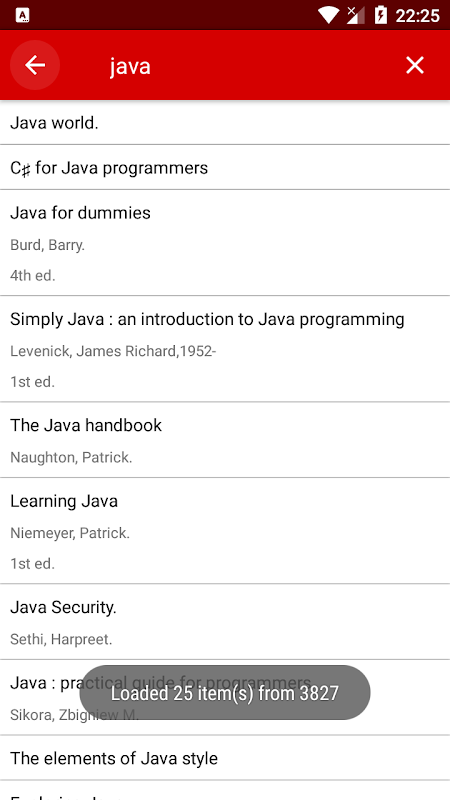Tap the clock showing 22:25

[x=417, y=16]
